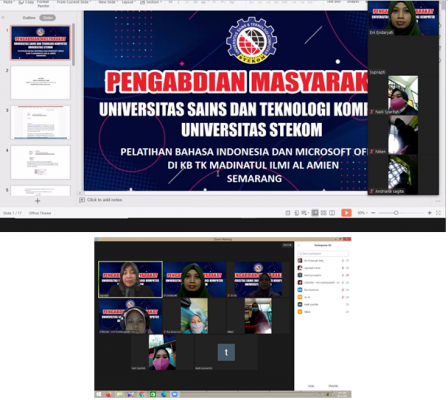
Task: Click Invite button below participants list
Action: 311,386
